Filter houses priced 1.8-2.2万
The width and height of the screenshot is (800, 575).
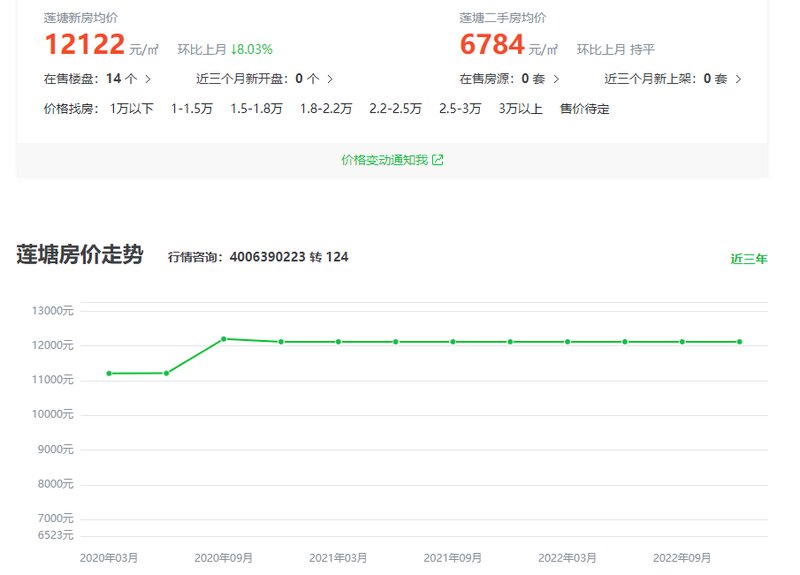pyautogui.click(x=326, y=109)
